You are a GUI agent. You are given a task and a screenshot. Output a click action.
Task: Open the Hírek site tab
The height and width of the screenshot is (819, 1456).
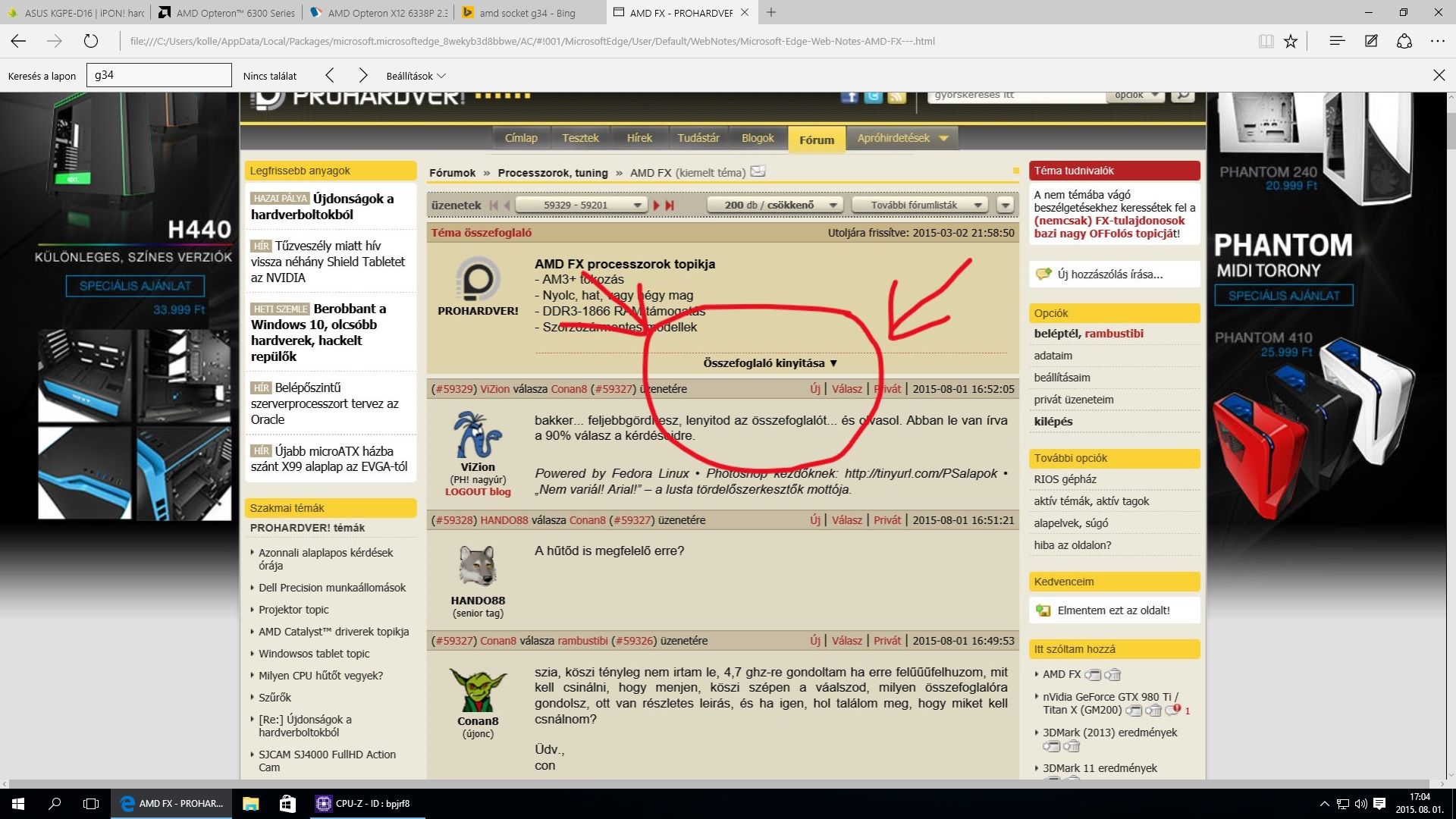point(639,138)
